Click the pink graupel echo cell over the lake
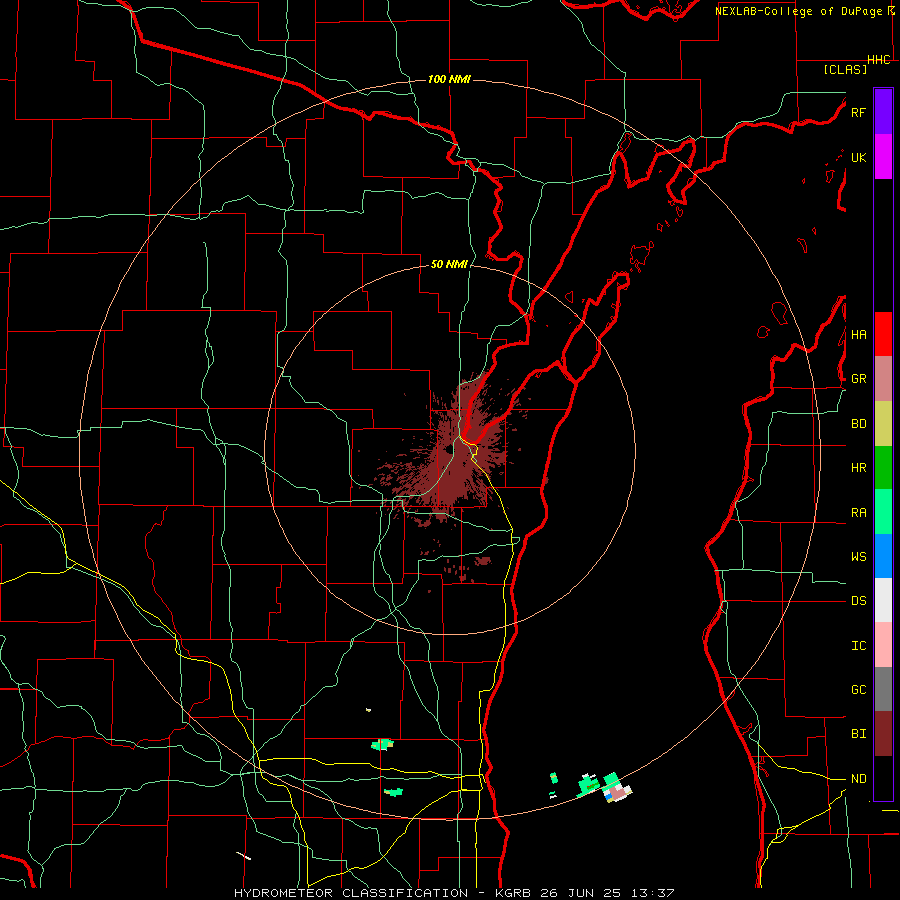900x900 pixels. pos(618,792)
